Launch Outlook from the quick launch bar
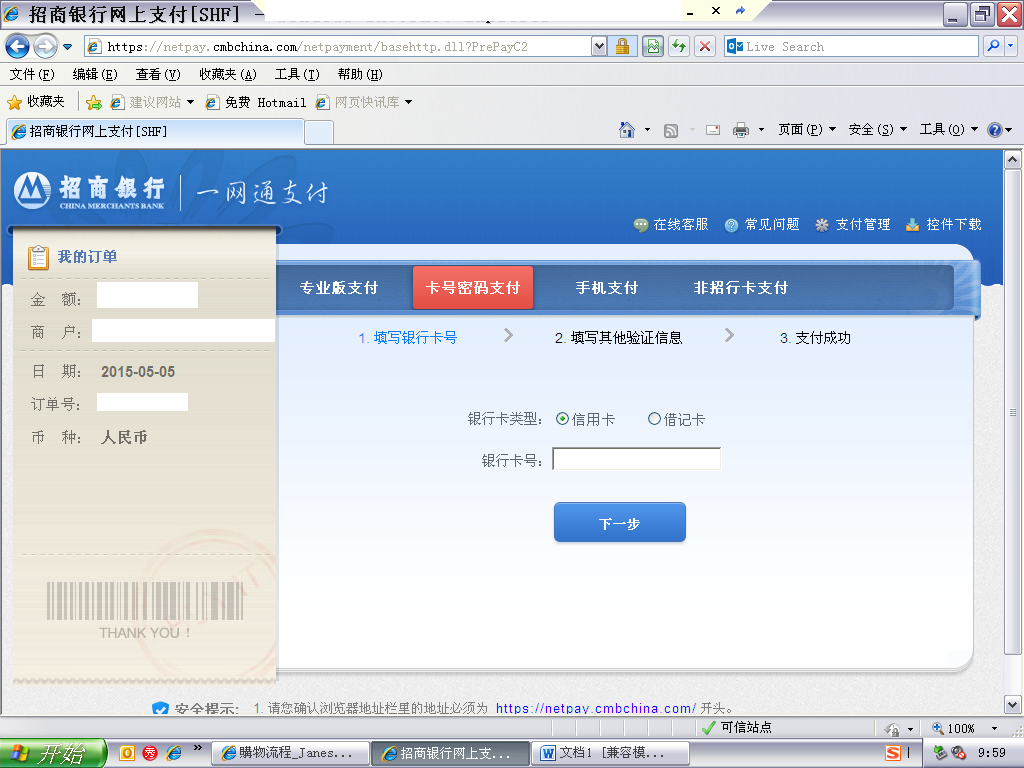Viewport: 1024px width, 768px height. (x=127, y=753)
